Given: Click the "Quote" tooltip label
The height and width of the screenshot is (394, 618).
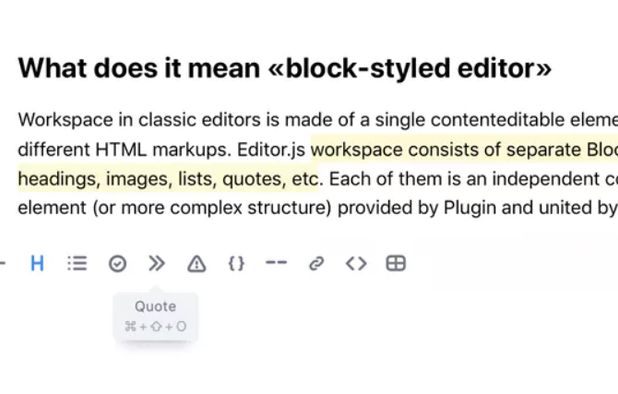Looking at the screenshot, I should [x=155, y=307].
